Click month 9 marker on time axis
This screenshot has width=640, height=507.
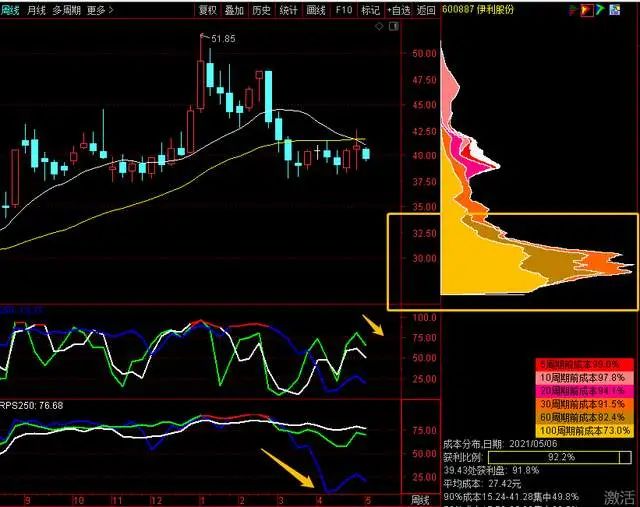click(27, 500)
